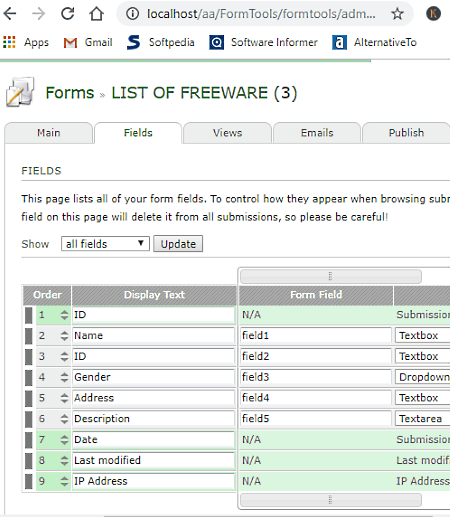
Task: Bookmark this page with the star icon
Action: (x=397, y=14)
